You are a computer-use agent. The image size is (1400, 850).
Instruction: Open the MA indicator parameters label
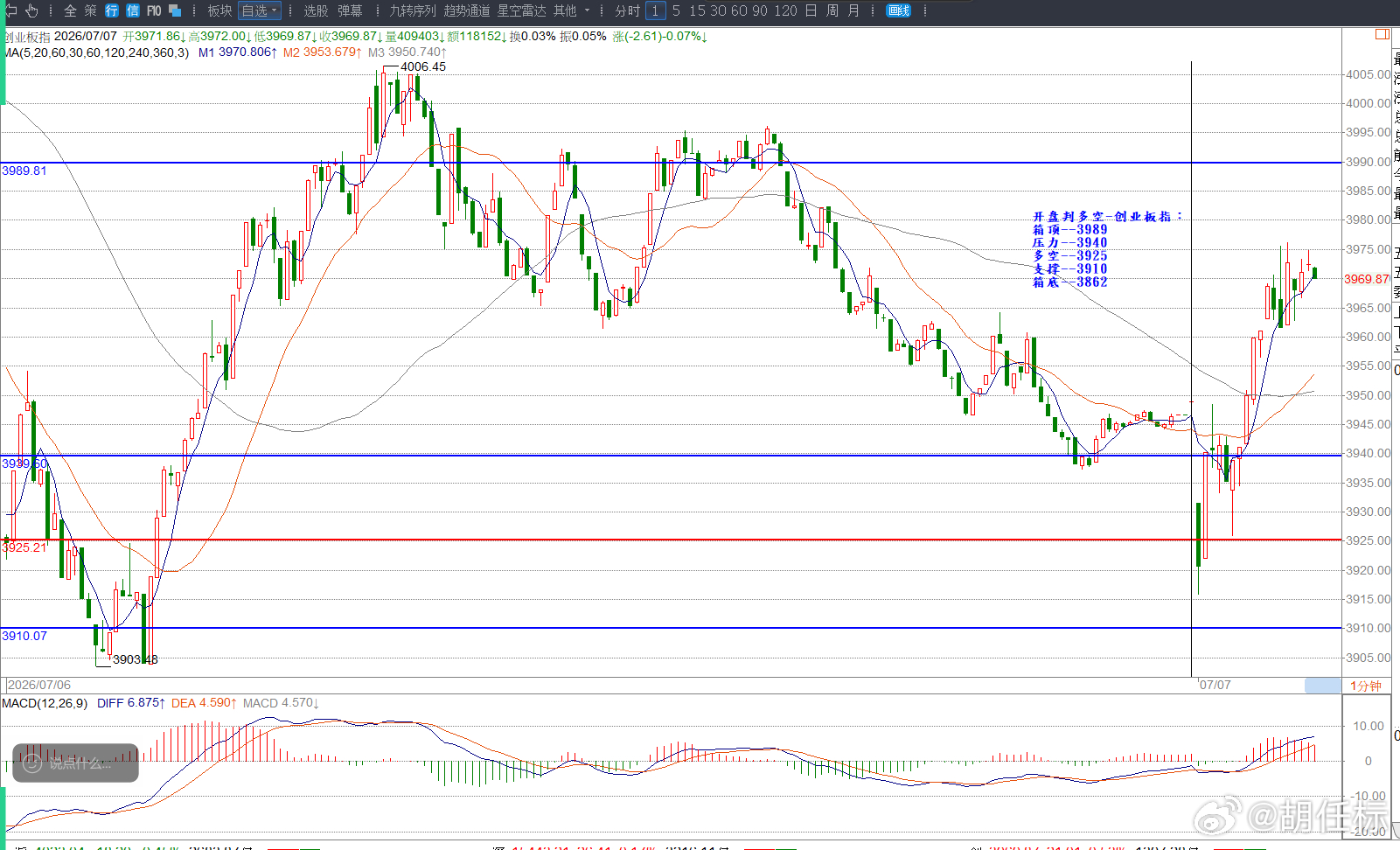pos(96,52)
